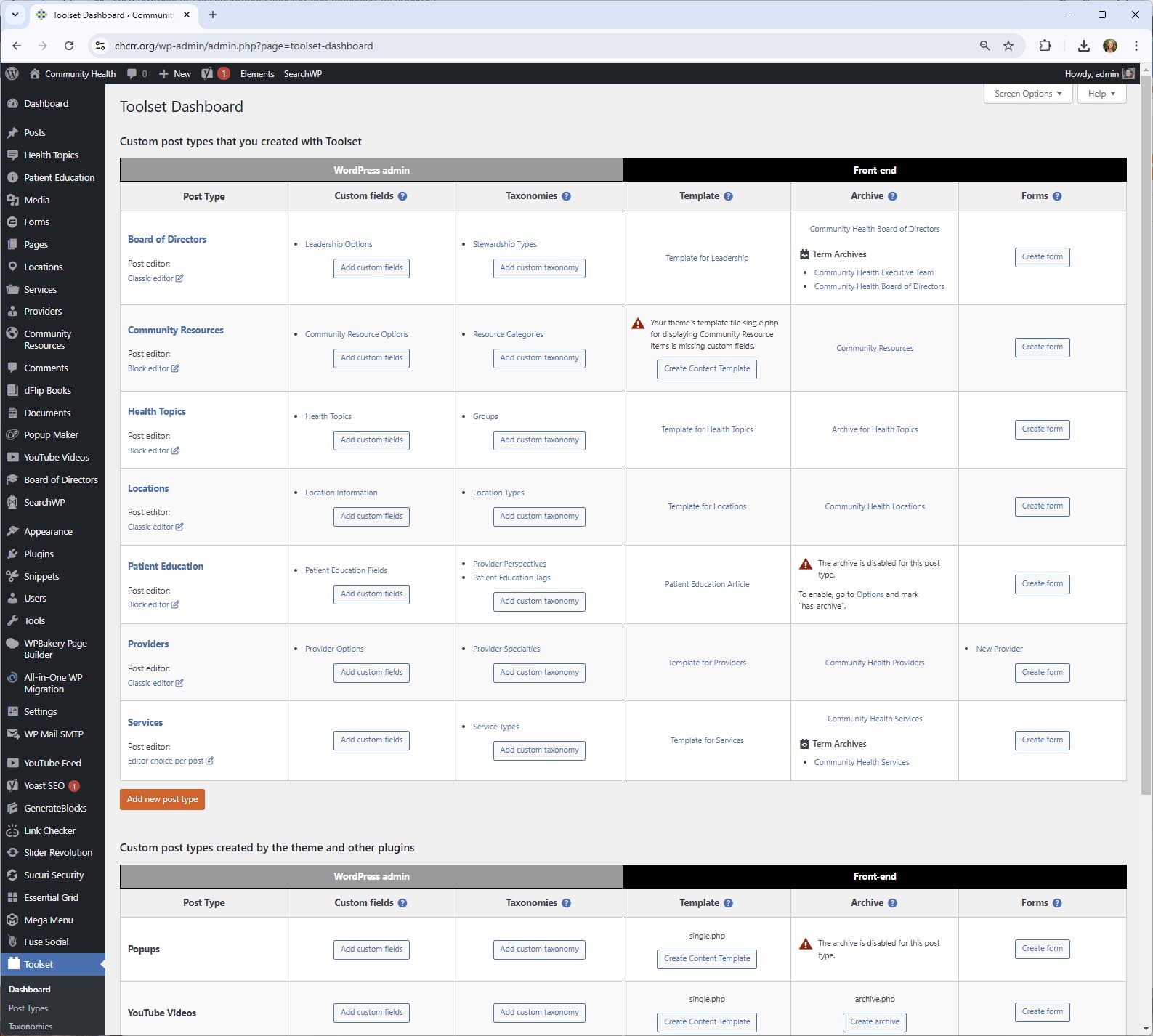
Task: Open Archive for Health Topics link
Action: coord(875,429)
